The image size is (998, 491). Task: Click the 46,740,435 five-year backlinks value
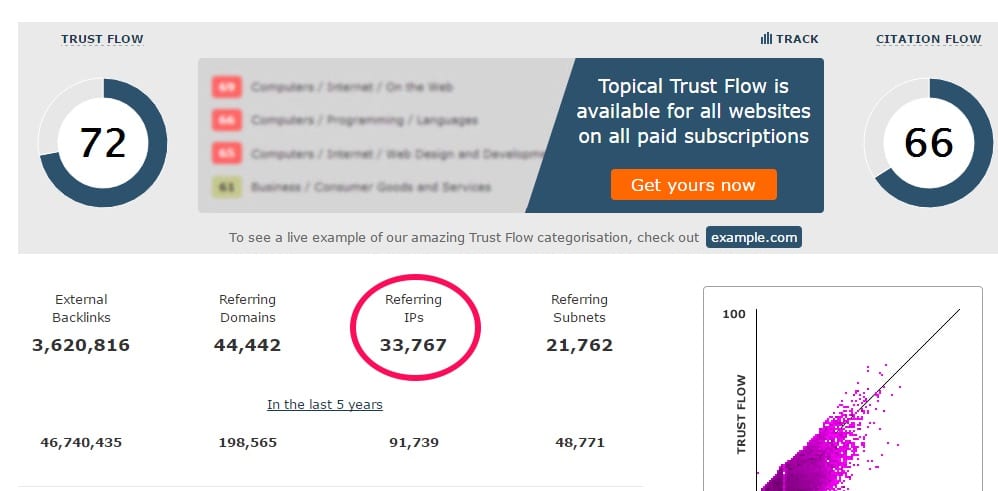(x=81, y=443)
